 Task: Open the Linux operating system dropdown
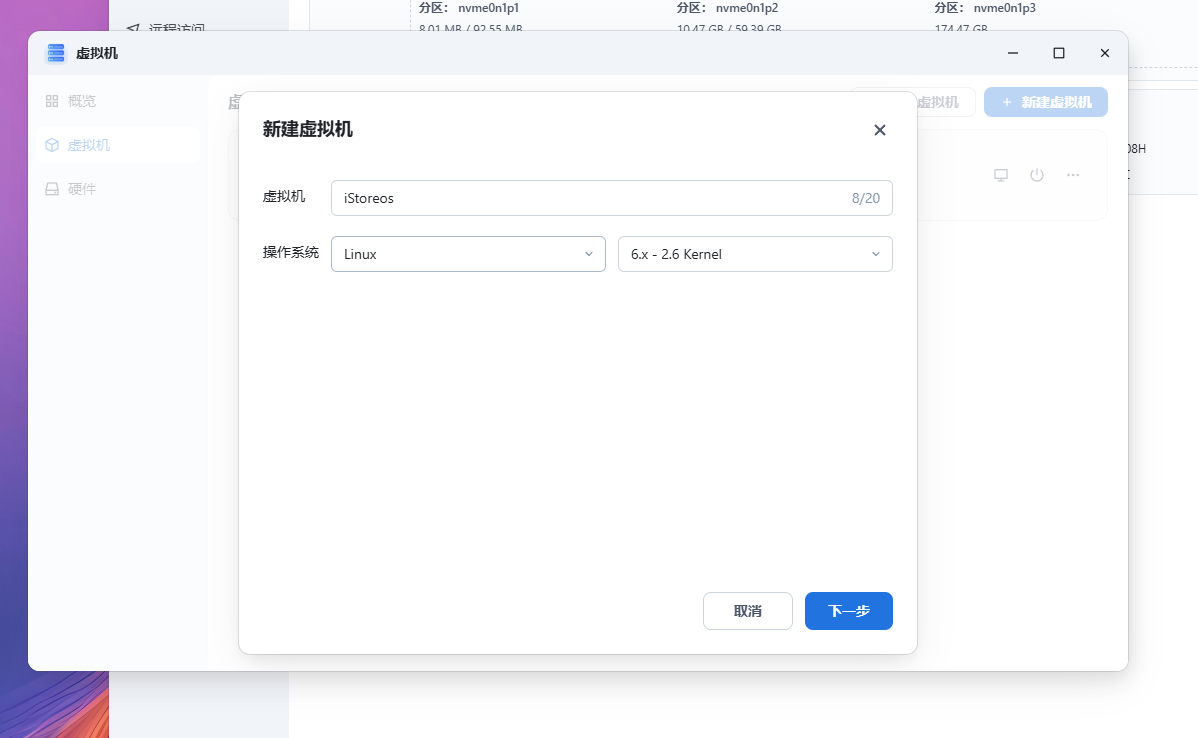(467, 254)
